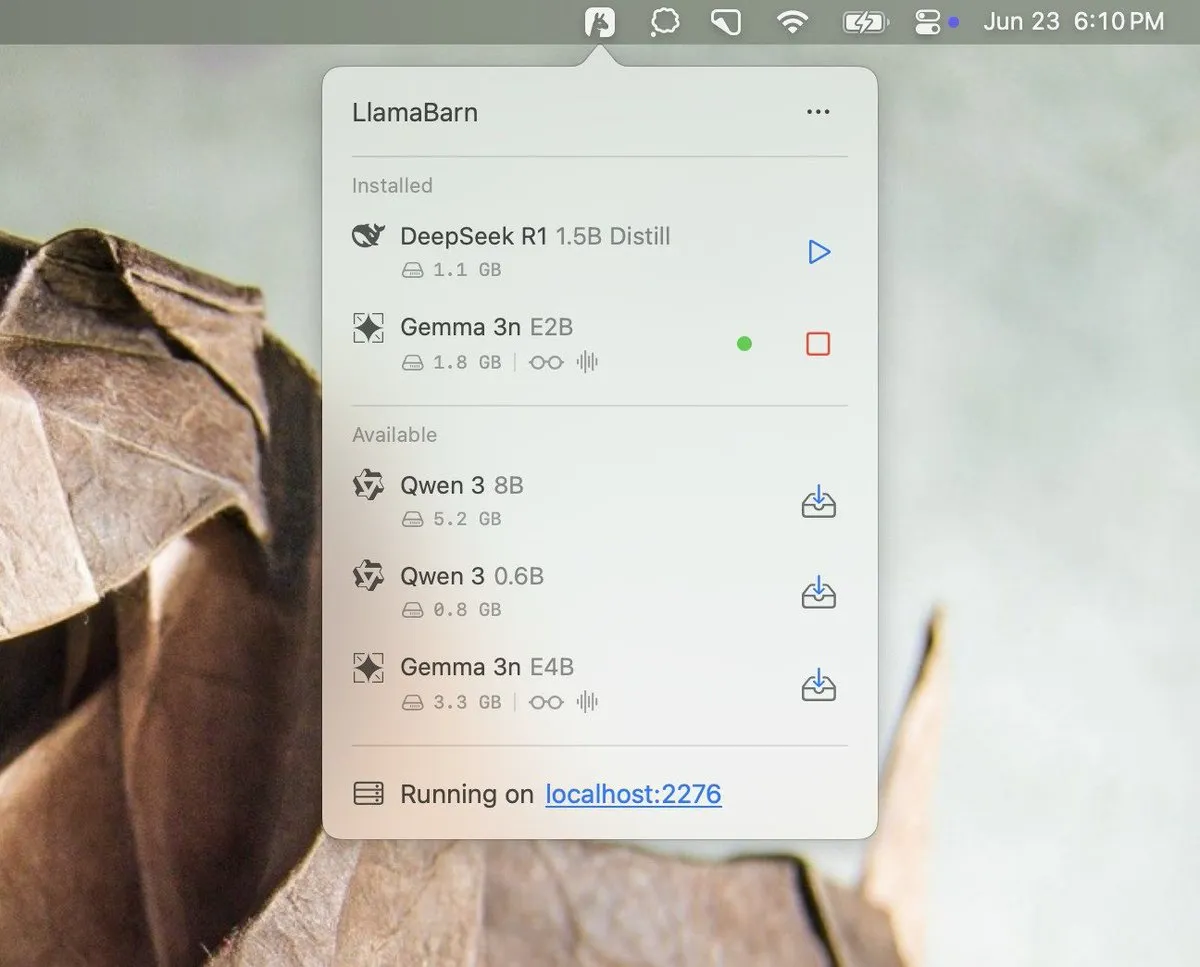Click the disk icon next to 1.1 GB
Image resolution: width=1200 pixels, height=967 pixels.
[413, 270]
